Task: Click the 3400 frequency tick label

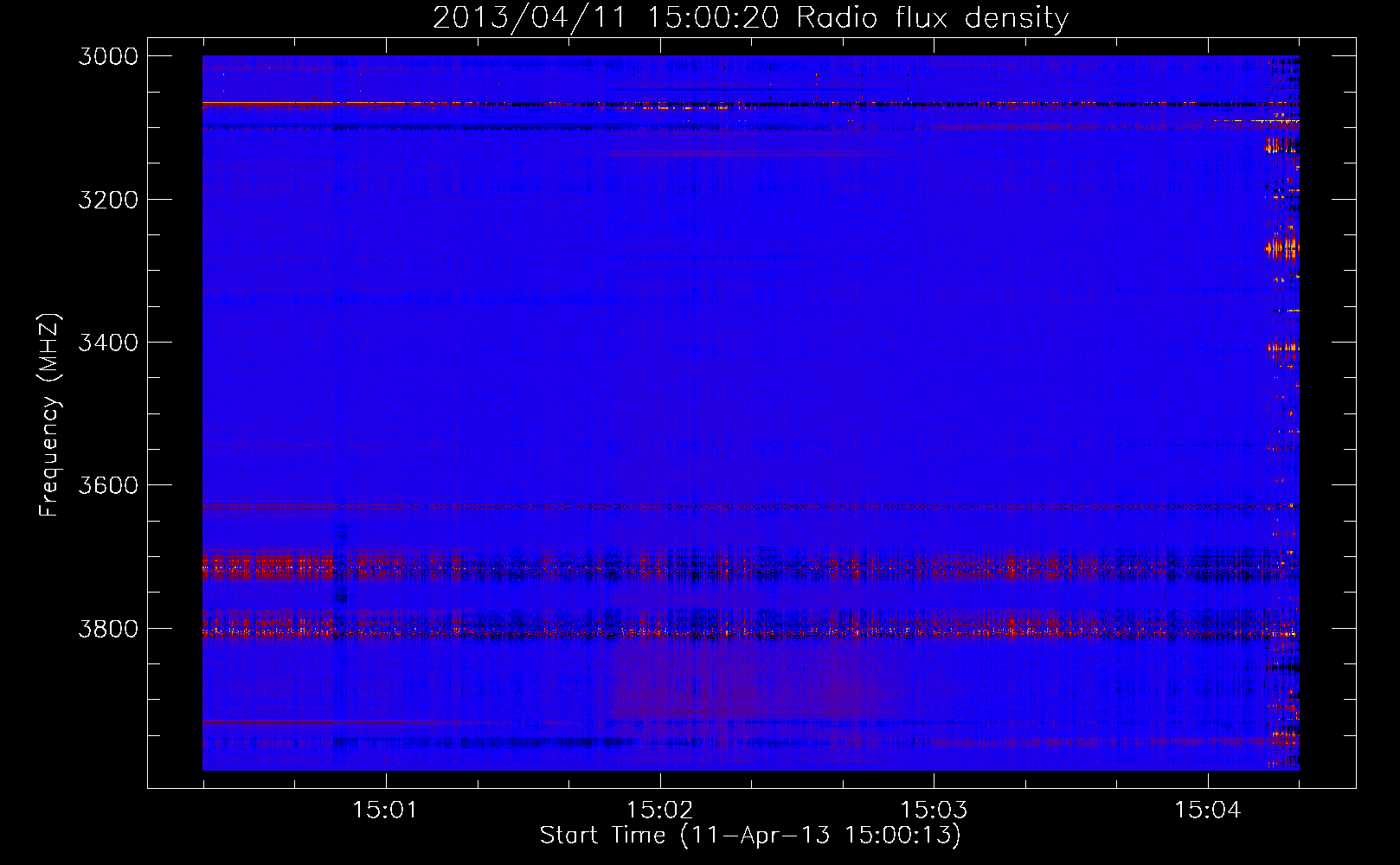Action: [x=108, y=343]
